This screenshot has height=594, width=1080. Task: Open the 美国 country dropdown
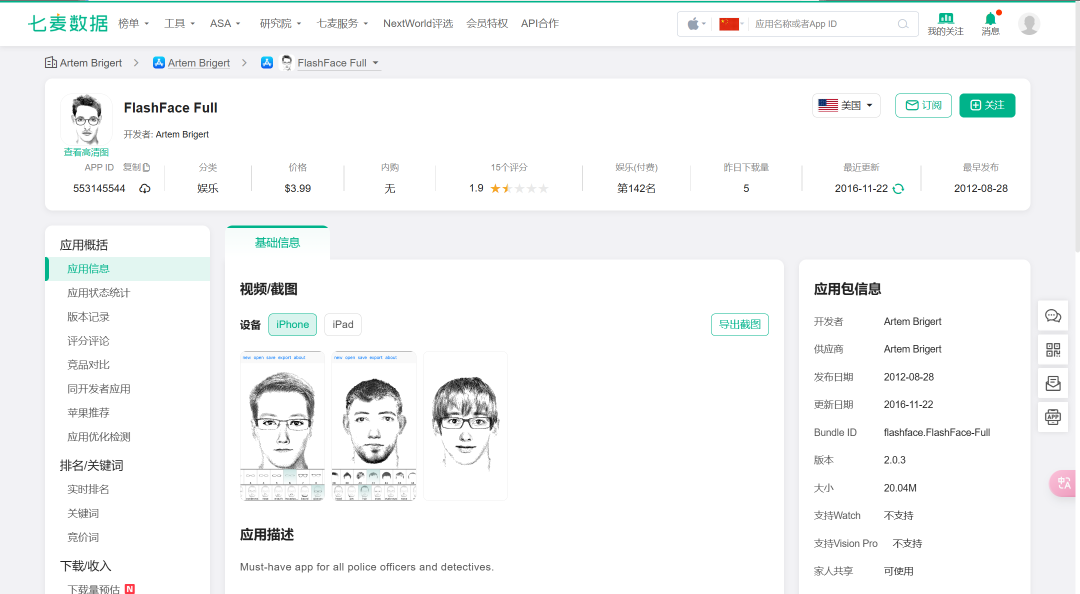click(846, 105)
